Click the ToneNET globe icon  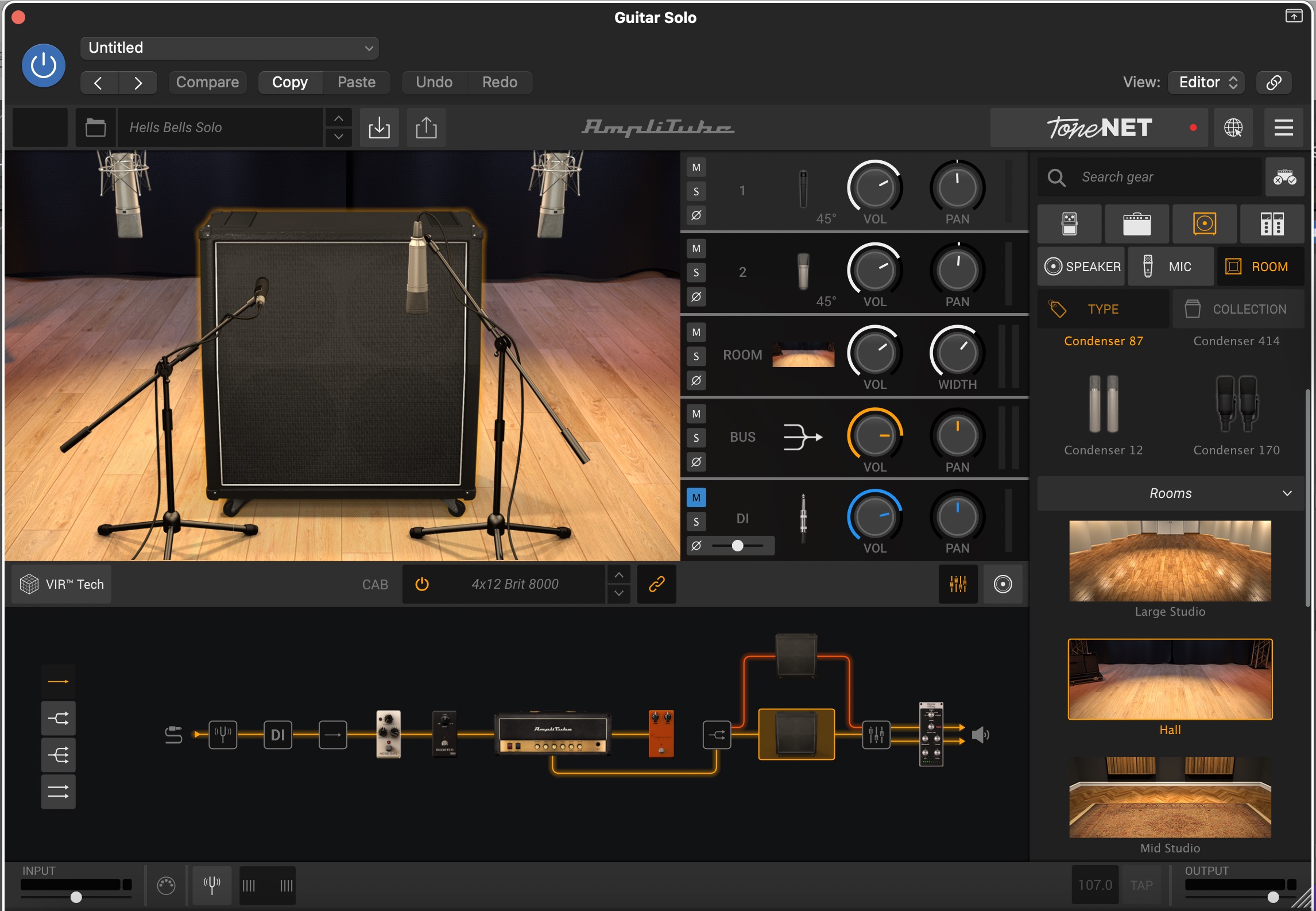(1233, 128)
